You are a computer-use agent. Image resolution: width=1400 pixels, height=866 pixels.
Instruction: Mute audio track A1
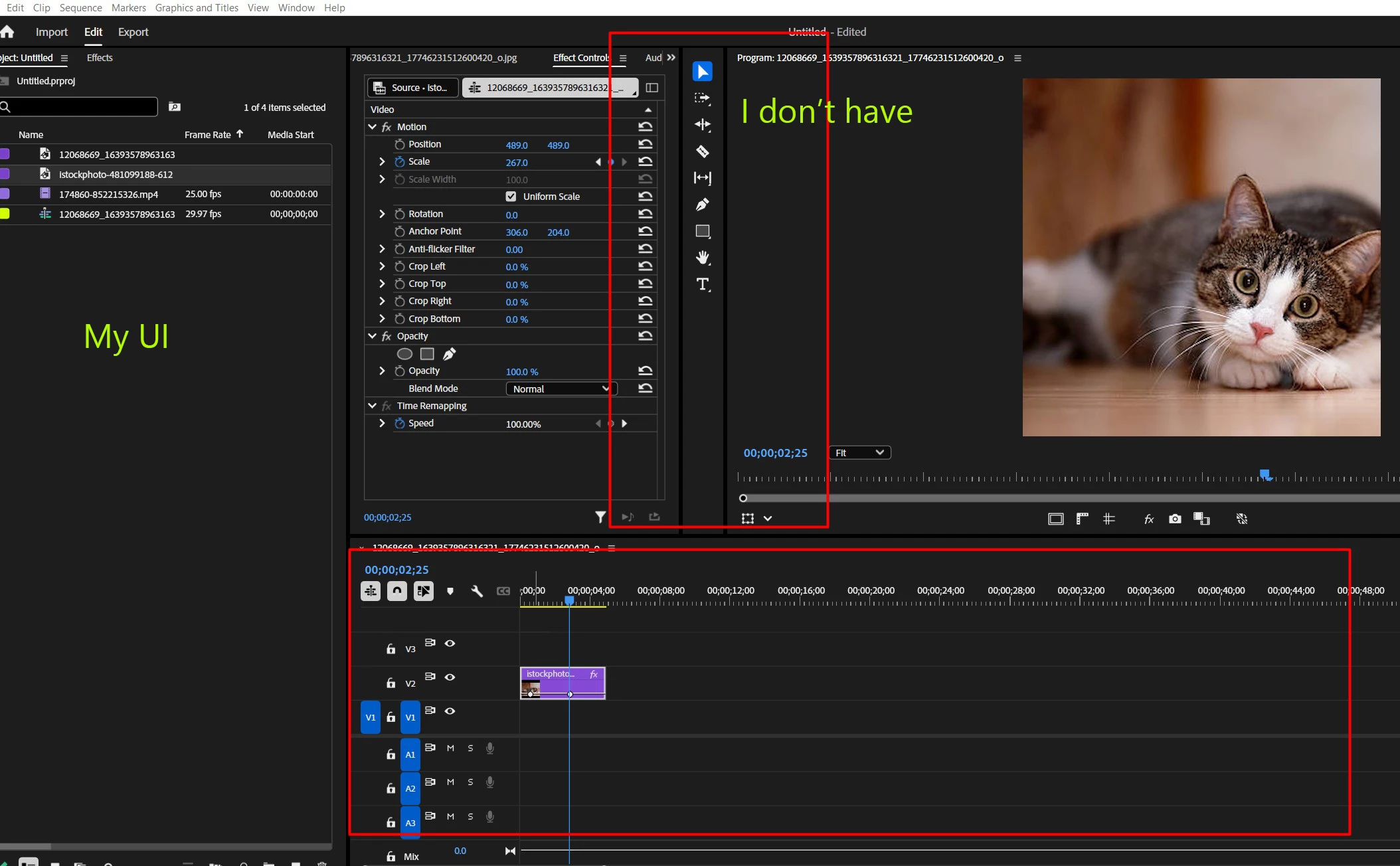pos(450,748)
